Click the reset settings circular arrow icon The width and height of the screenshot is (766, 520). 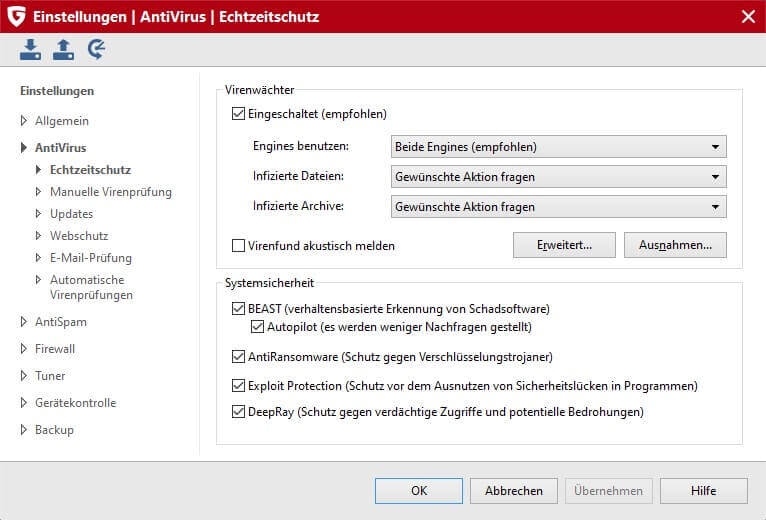(x=97, y=49)
